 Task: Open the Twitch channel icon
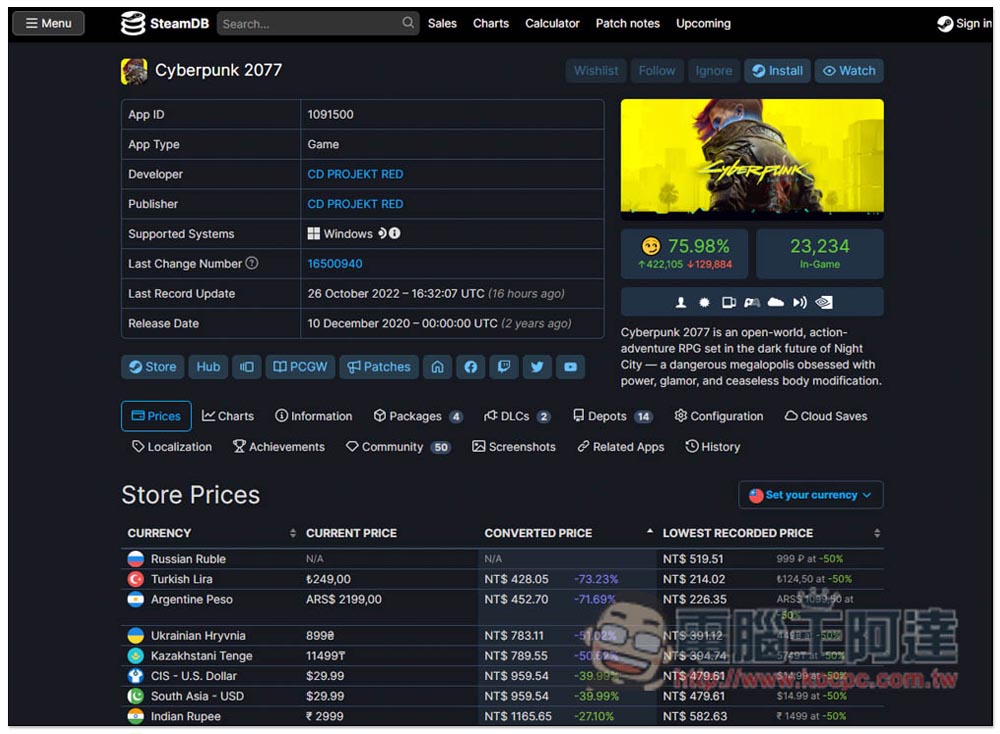504,367
